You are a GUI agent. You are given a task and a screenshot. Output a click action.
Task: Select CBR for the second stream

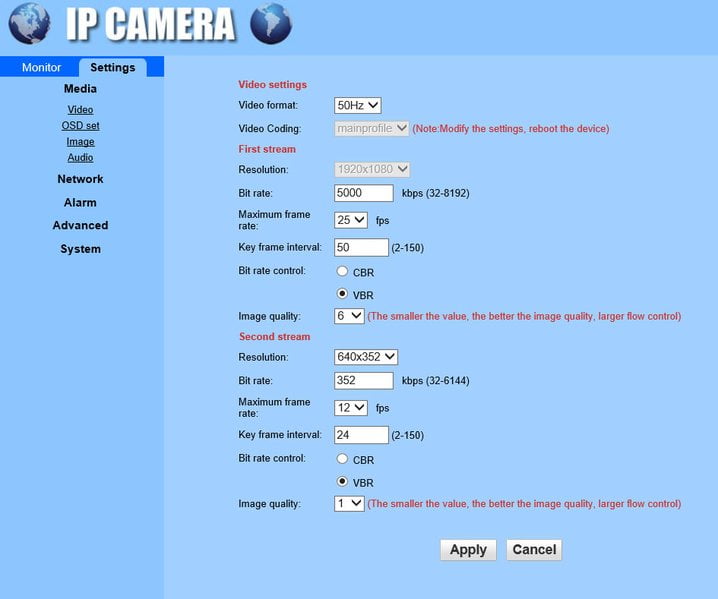point(342,458)
